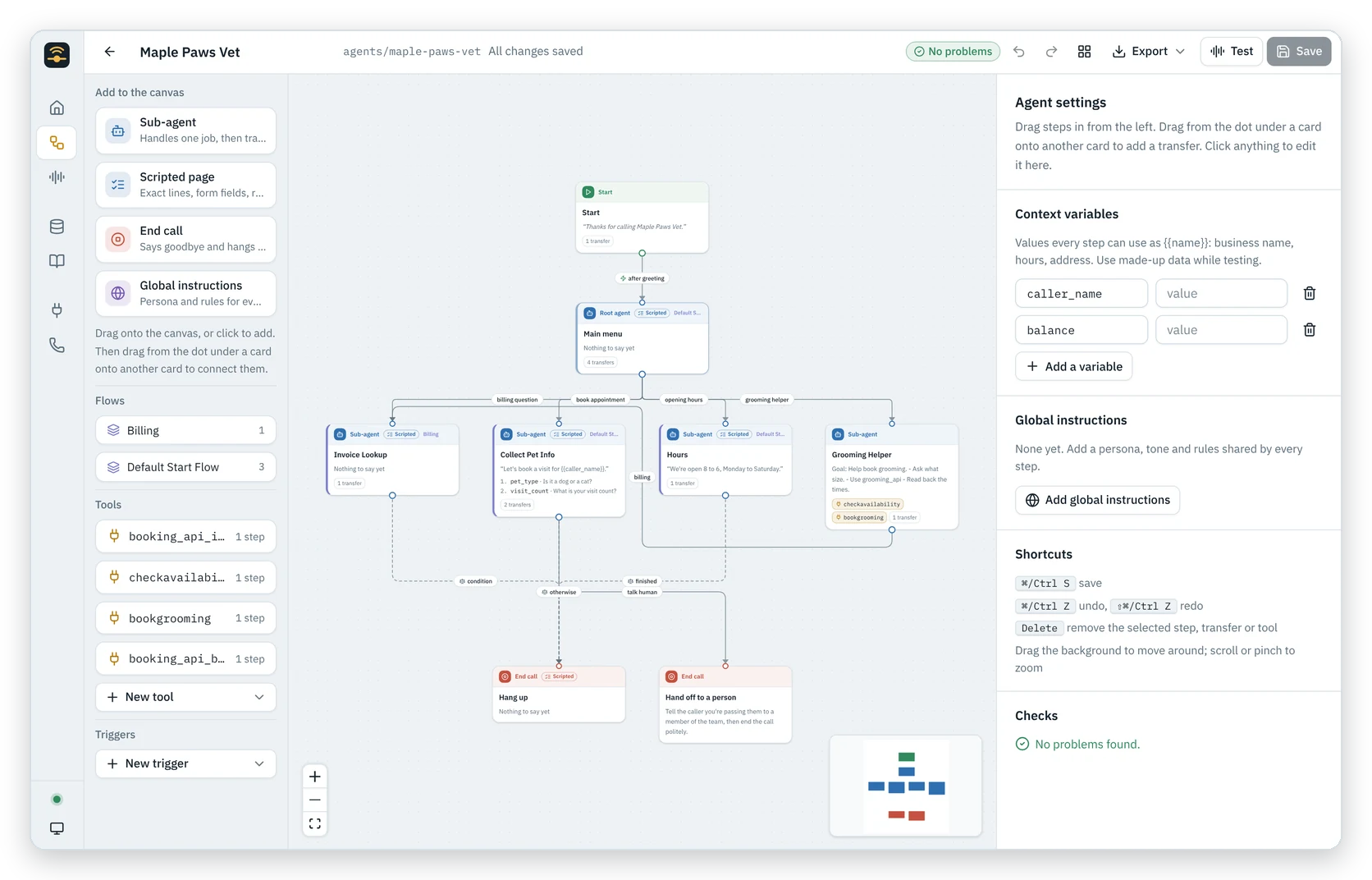Click the value field for balance
This screenshot has height=880, width=1372.
pos(1221,330)
